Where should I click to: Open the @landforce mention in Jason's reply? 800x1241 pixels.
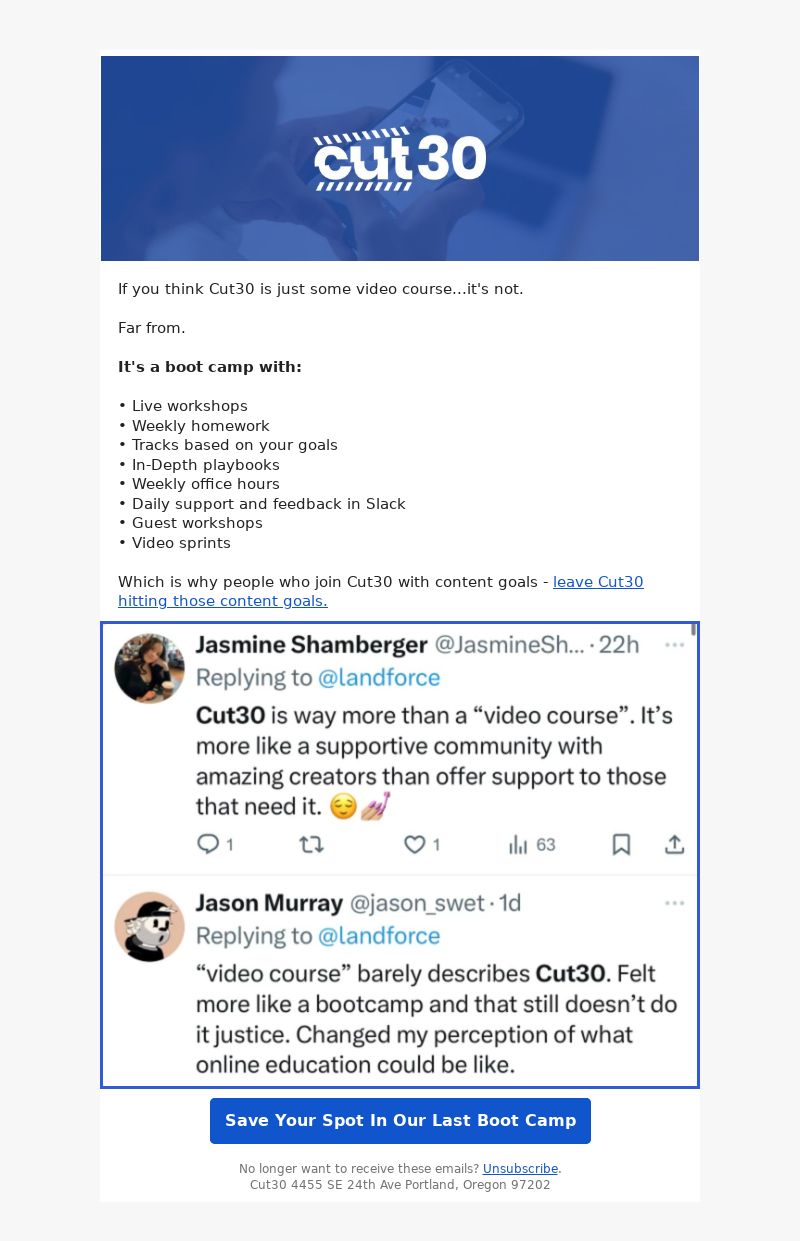tap(379, 936)
